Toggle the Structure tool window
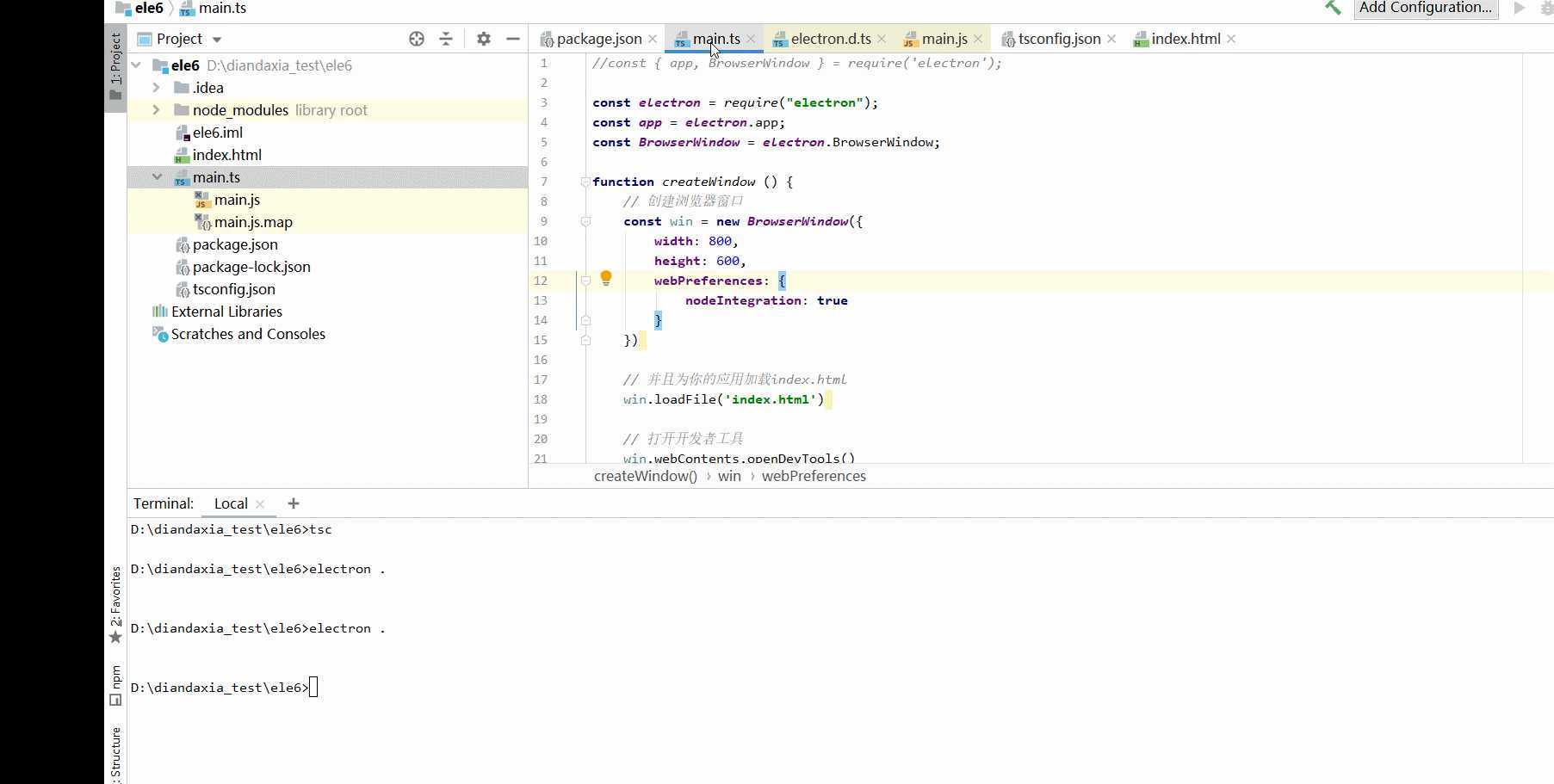 [x=115, y=755]
